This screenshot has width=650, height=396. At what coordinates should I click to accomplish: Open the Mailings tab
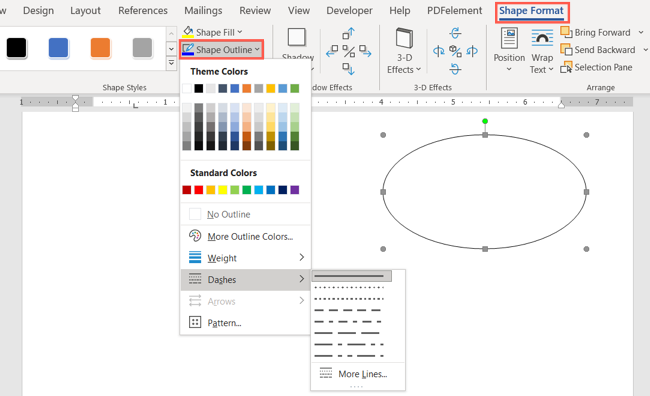click(203, 10)
